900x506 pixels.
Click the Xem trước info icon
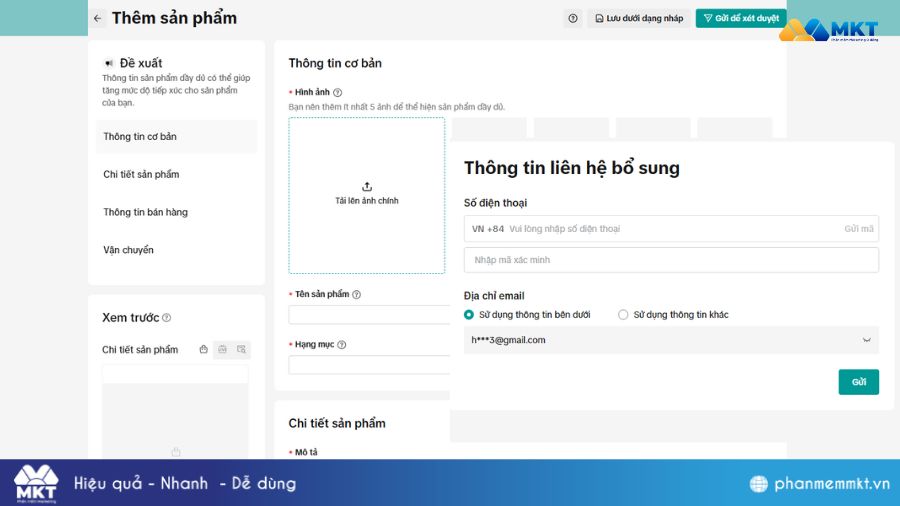tap(166, 318)
